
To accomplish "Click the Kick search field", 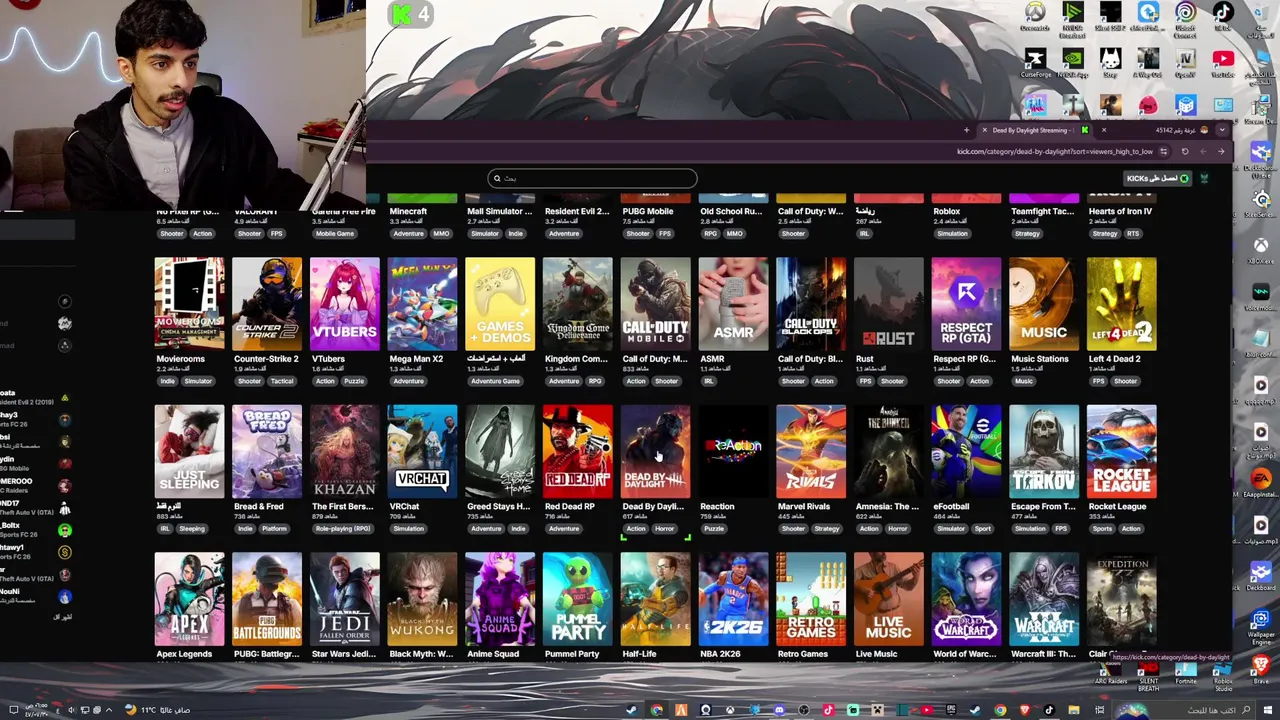I will tap(592, 178).
